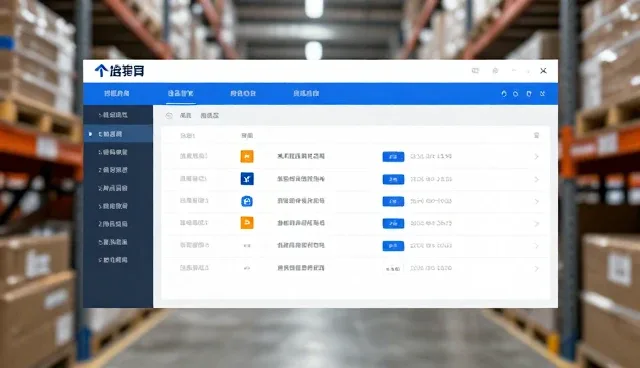
Task: Click the gray date value in the first row
Action: 431,156
